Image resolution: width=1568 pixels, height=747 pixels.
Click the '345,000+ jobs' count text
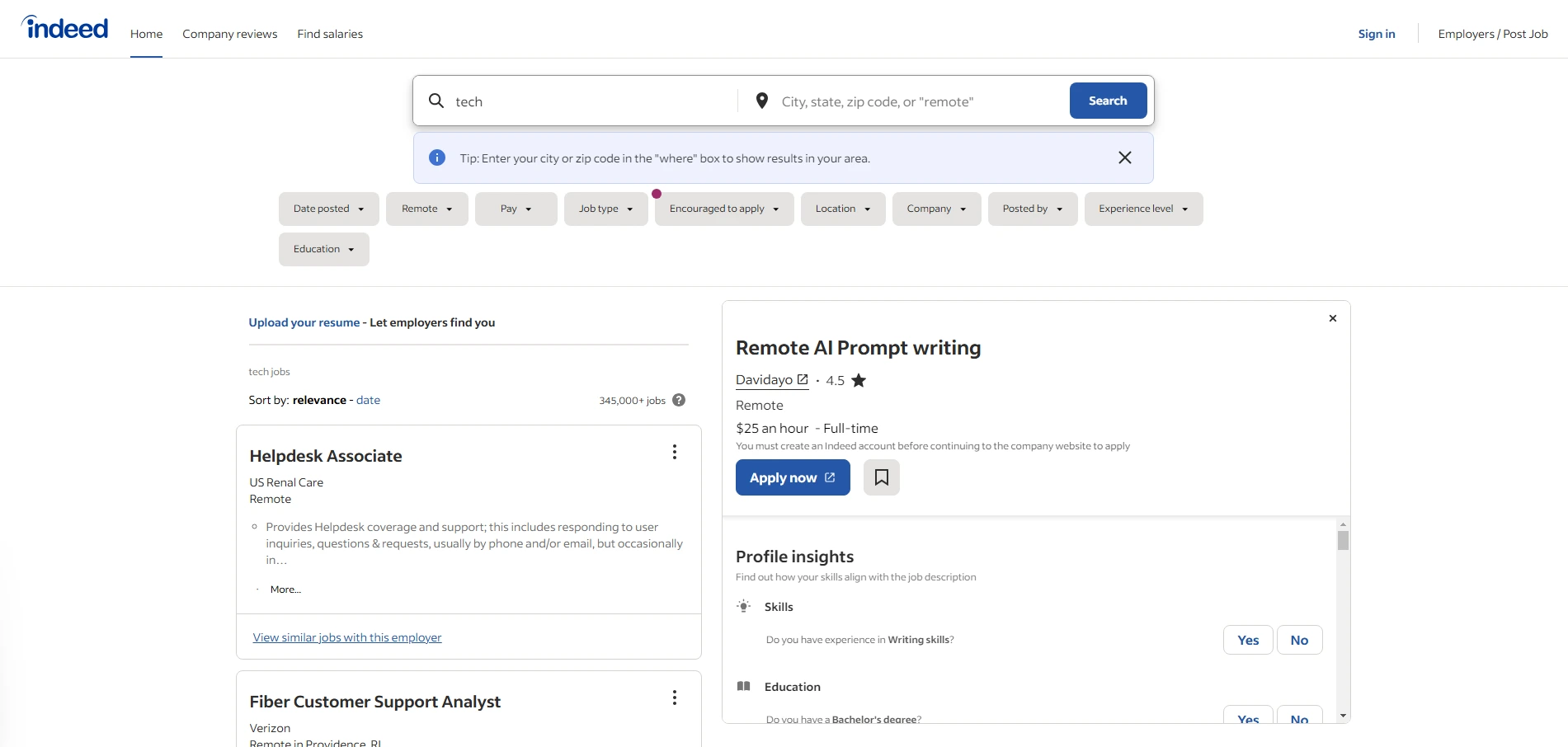point(632,401)
